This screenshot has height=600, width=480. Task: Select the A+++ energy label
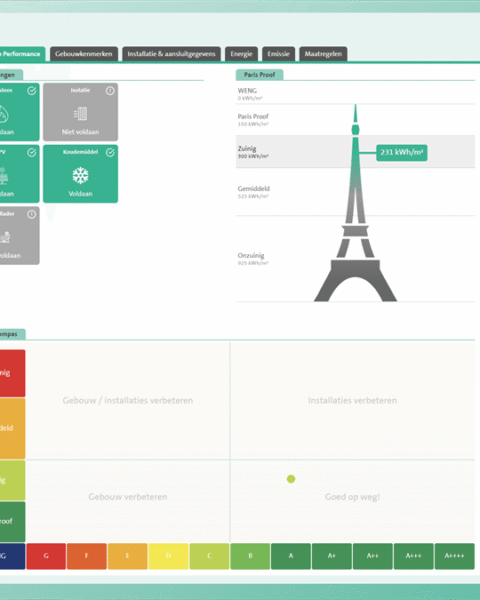414,556
